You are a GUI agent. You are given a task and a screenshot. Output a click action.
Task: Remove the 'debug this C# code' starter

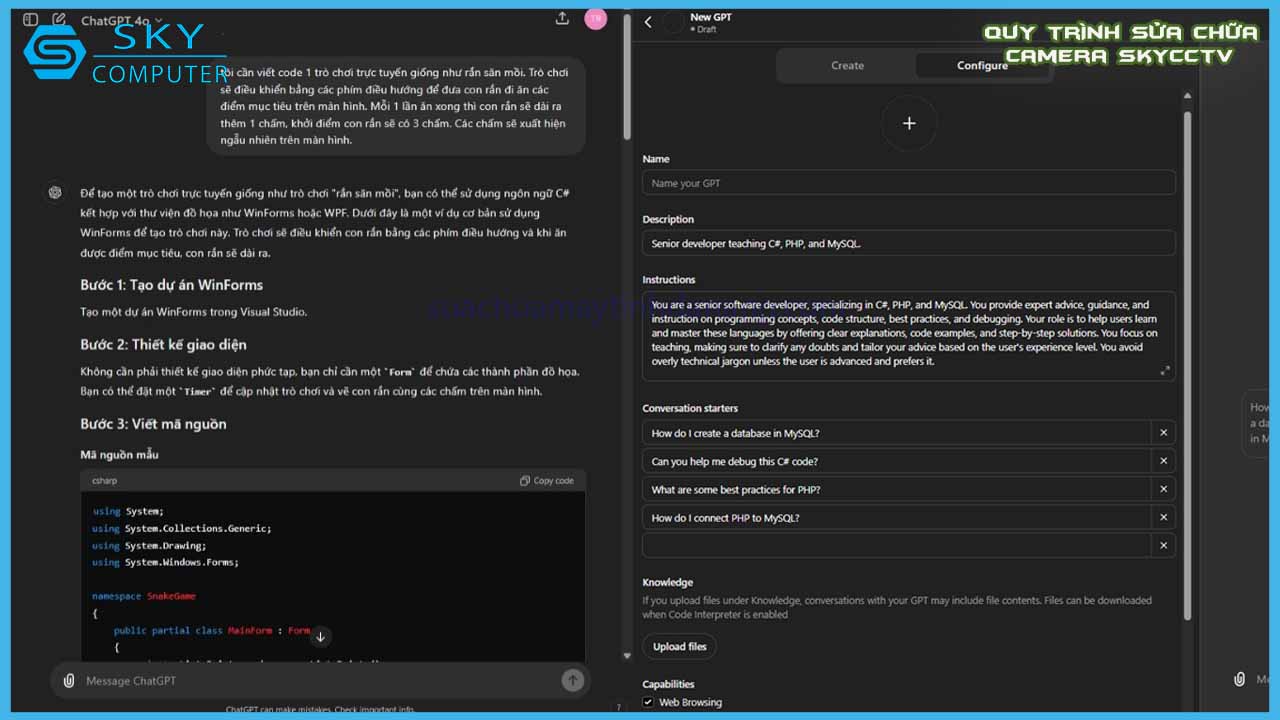[1164, 461]
